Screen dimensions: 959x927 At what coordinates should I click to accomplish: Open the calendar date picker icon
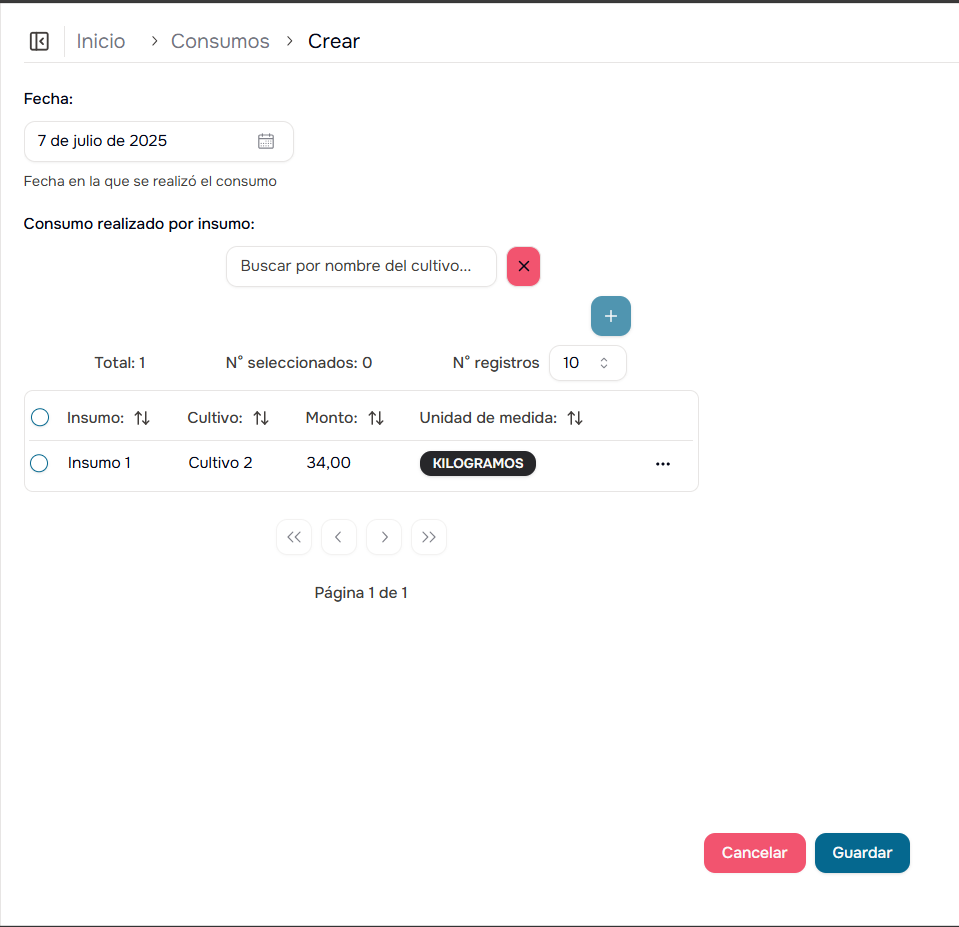pos(266,141)
